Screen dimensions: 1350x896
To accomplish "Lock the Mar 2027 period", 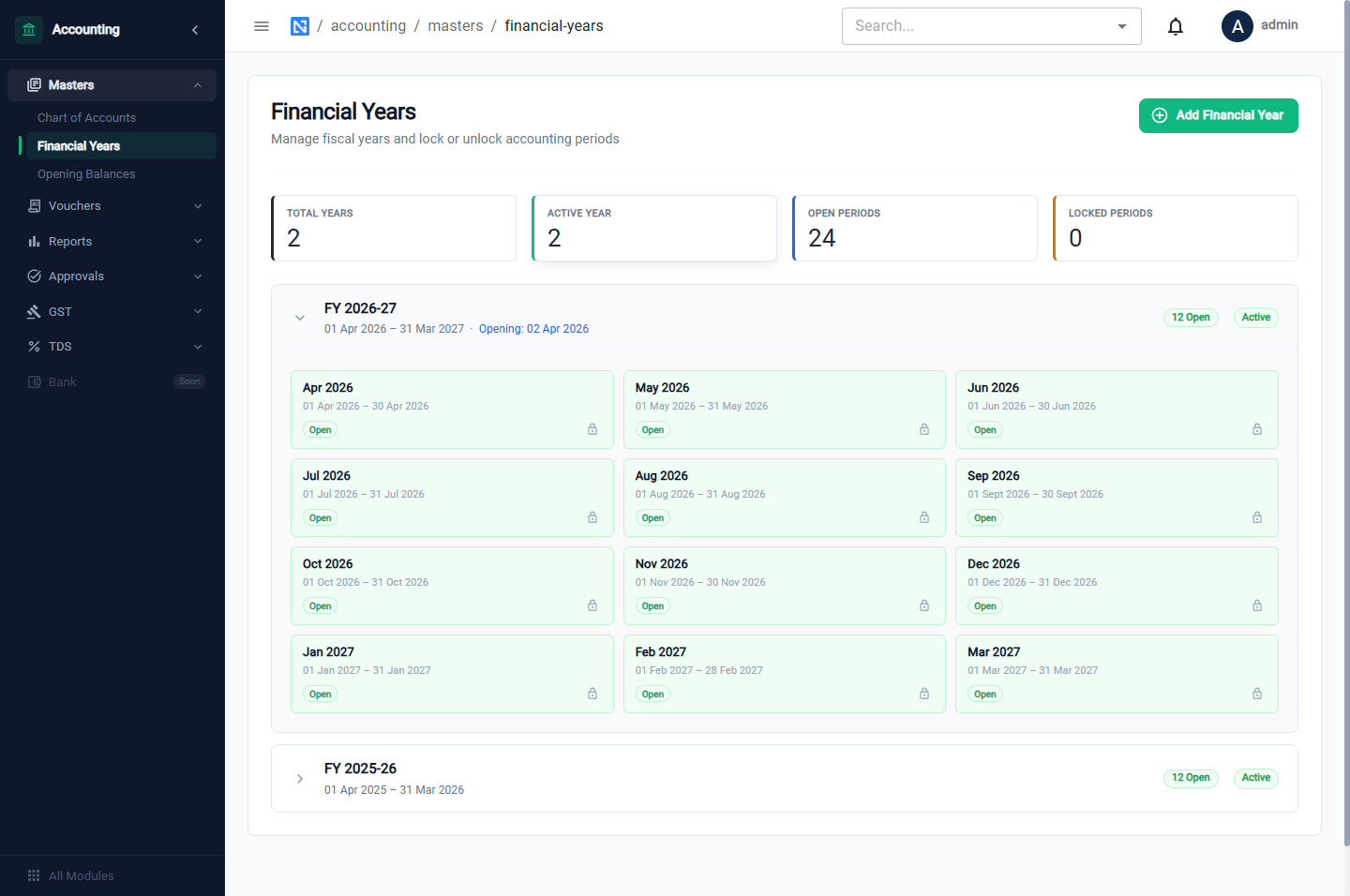I will (x=1257, y=694).
